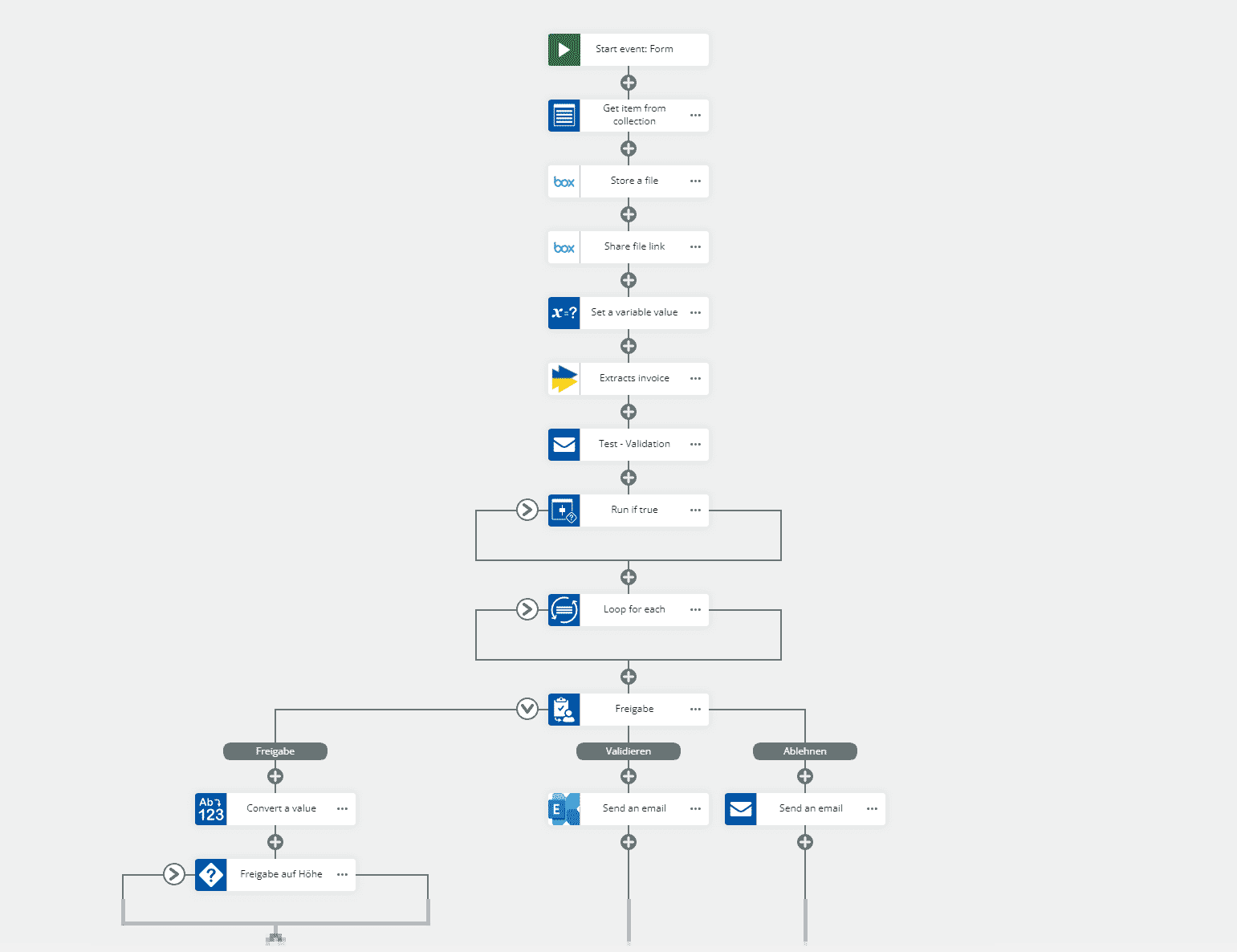Open options menu for Convert a value
The width and height of the screenshot is (1237, 952).
342,809
